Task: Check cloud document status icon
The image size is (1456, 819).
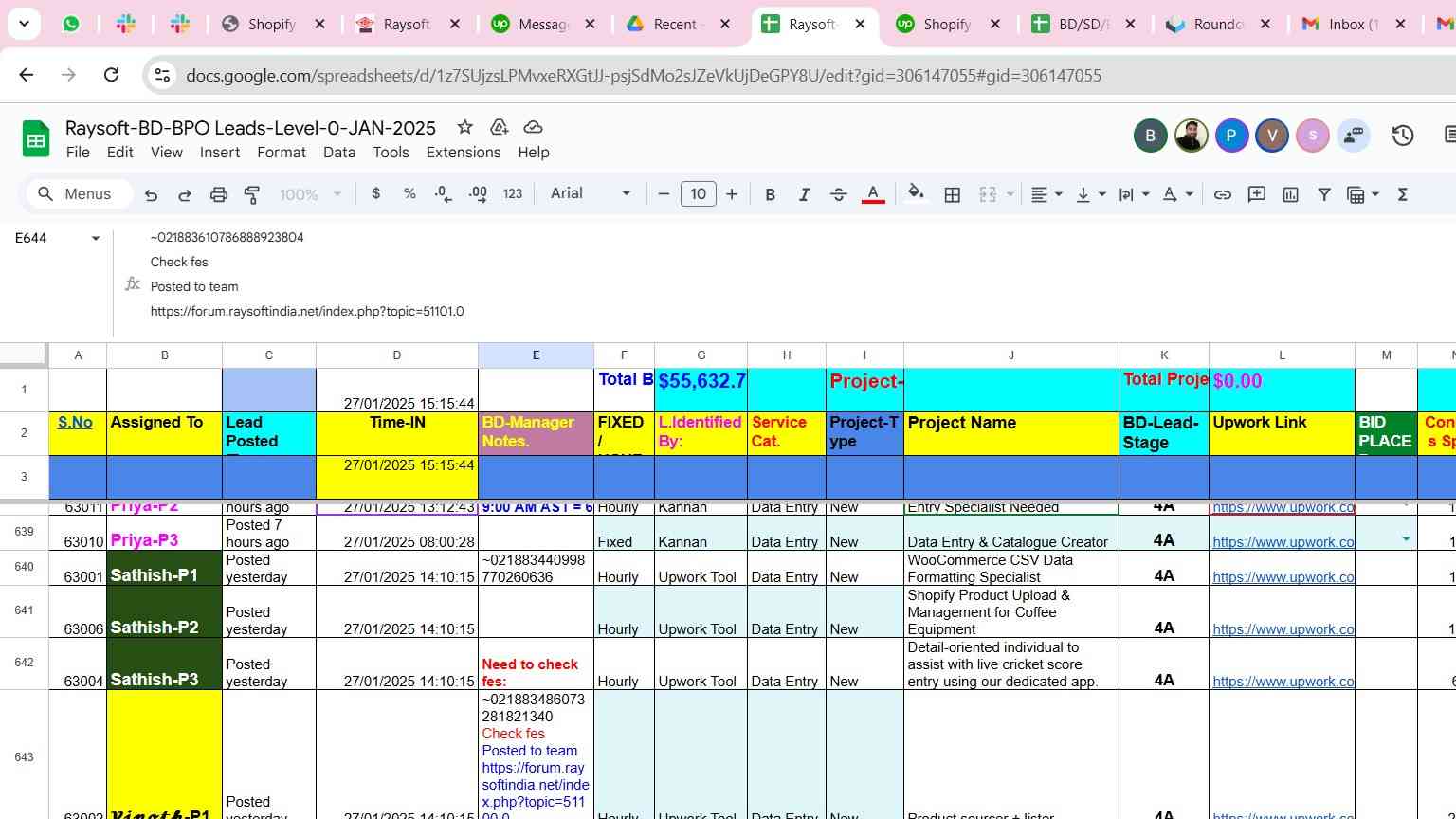Action: point(533,127)
